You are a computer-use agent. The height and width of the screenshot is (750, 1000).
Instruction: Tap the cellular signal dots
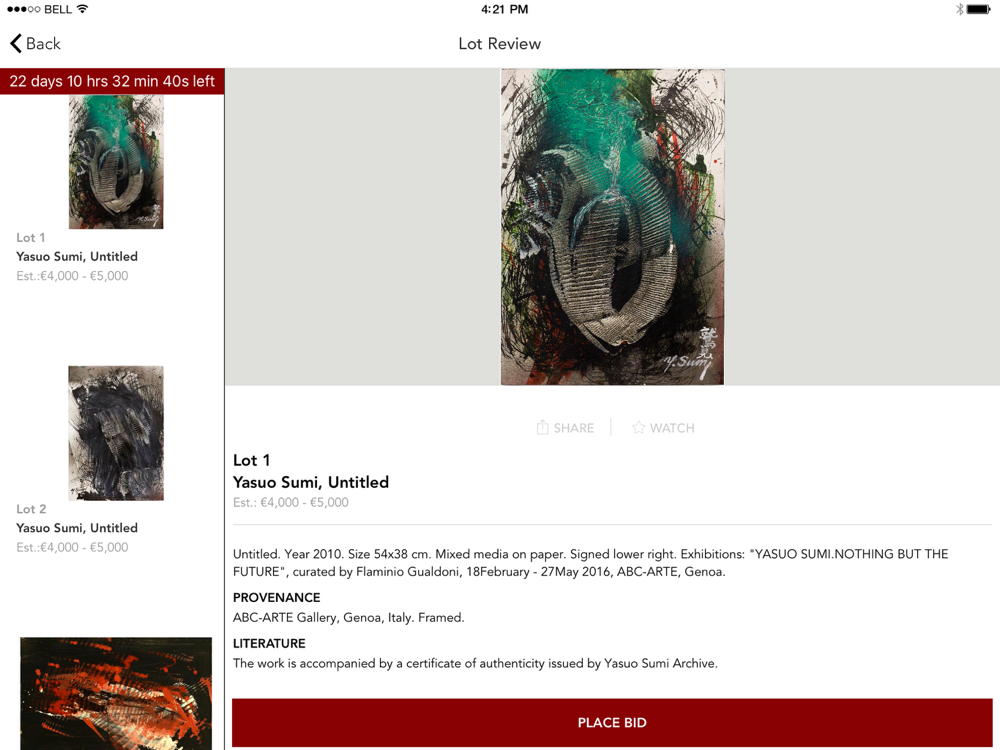(x=23, y=9)
